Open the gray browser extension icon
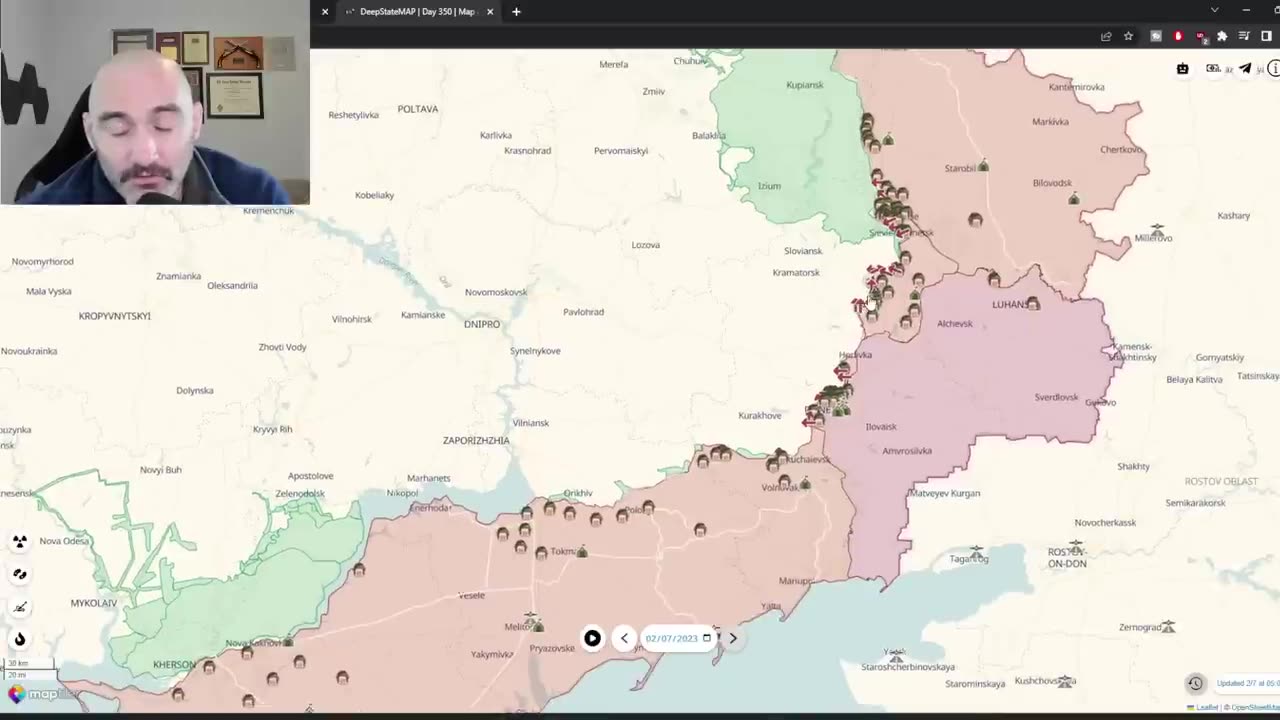This screenshot has height=720, width=1280. (x=1156, y=36)
